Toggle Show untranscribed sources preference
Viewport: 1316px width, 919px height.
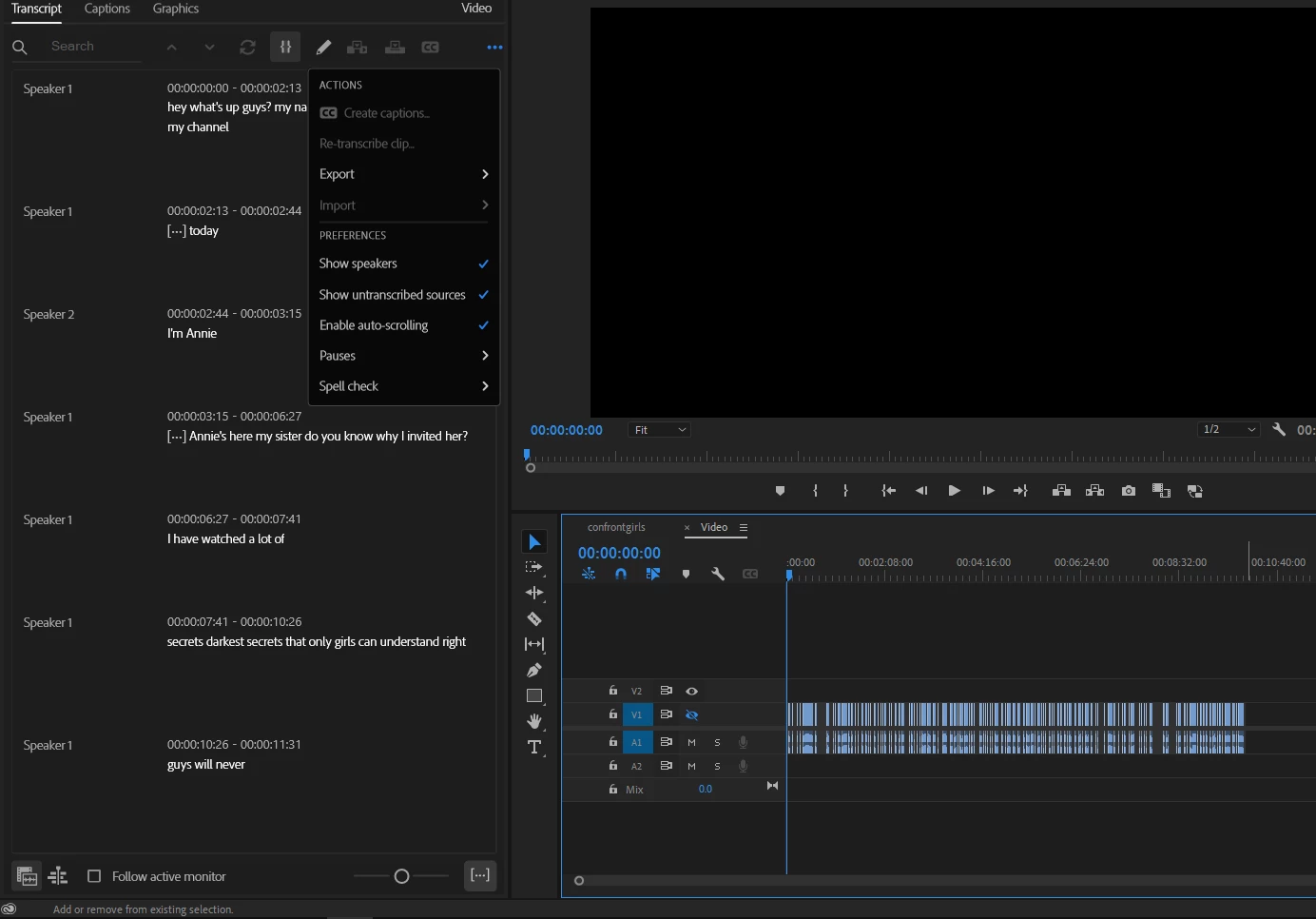pos(403,295)
